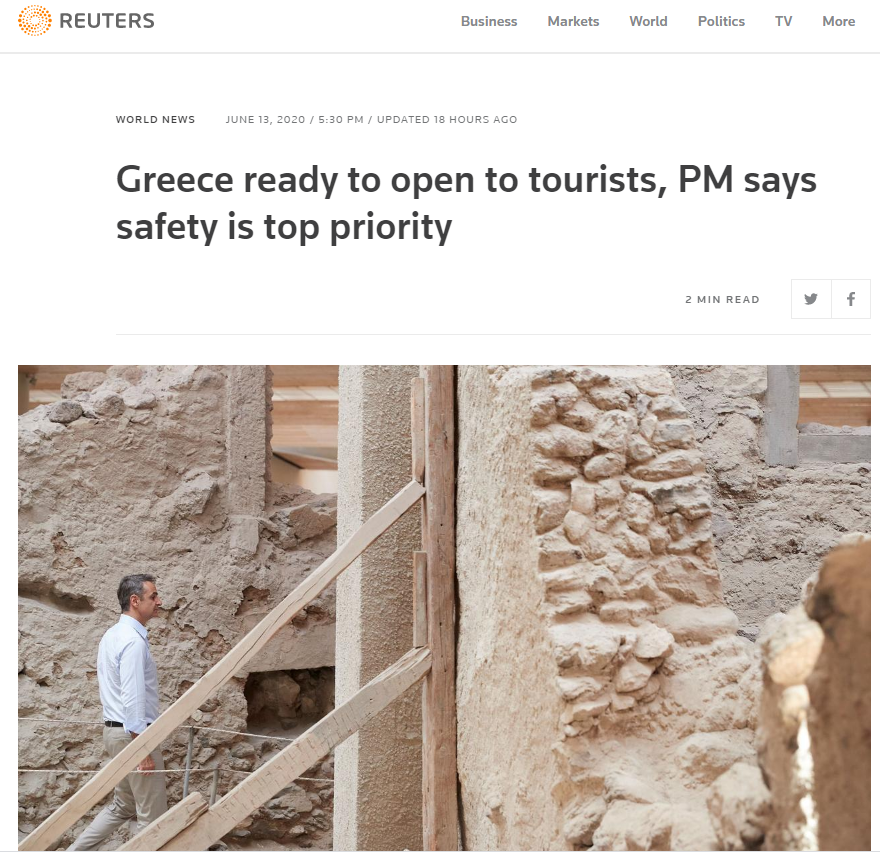This screenshot has height=853, width=880.
Task: Click the wooden support beam in photo
Action: pos(441,608)
